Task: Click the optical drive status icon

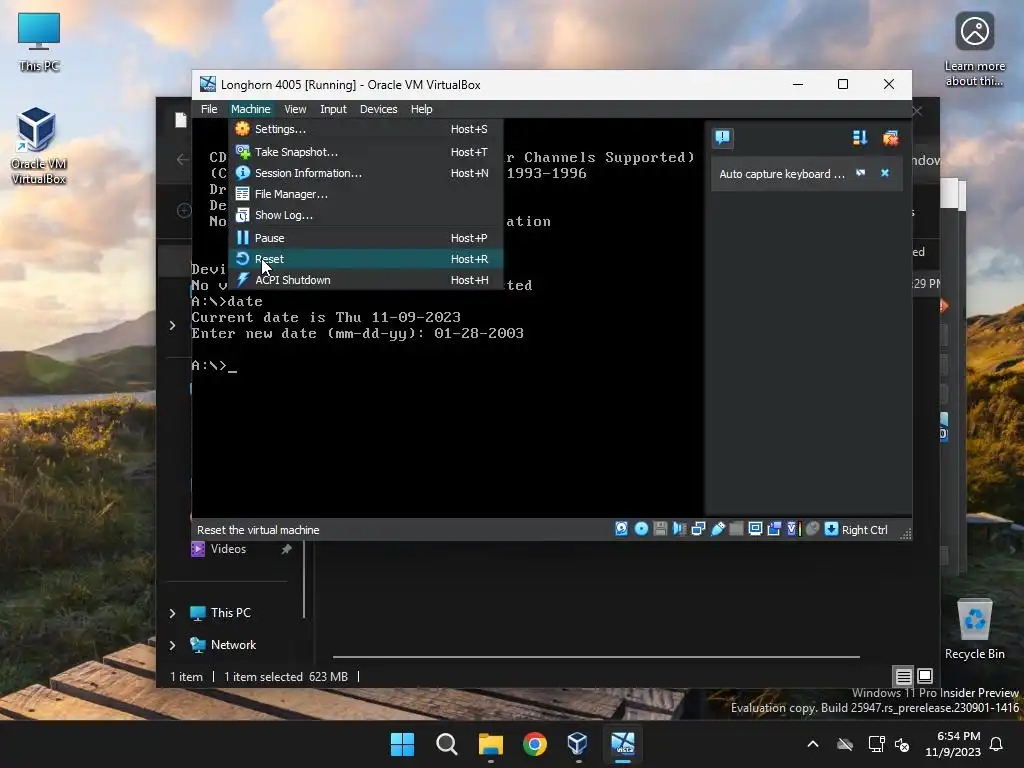Action: pyautogui.click(x=641, y=529)
